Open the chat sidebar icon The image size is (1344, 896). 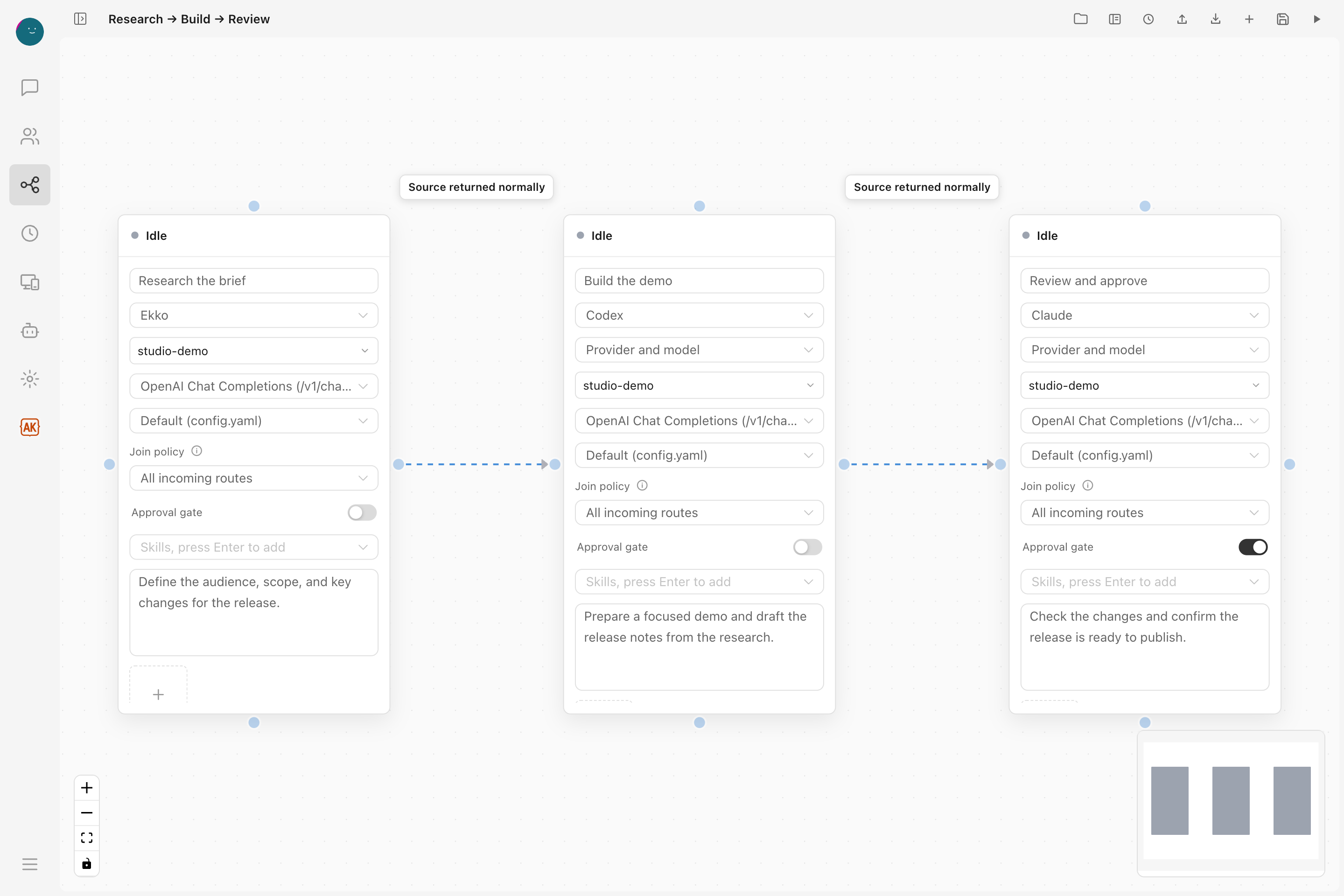[x=30, y=87]
